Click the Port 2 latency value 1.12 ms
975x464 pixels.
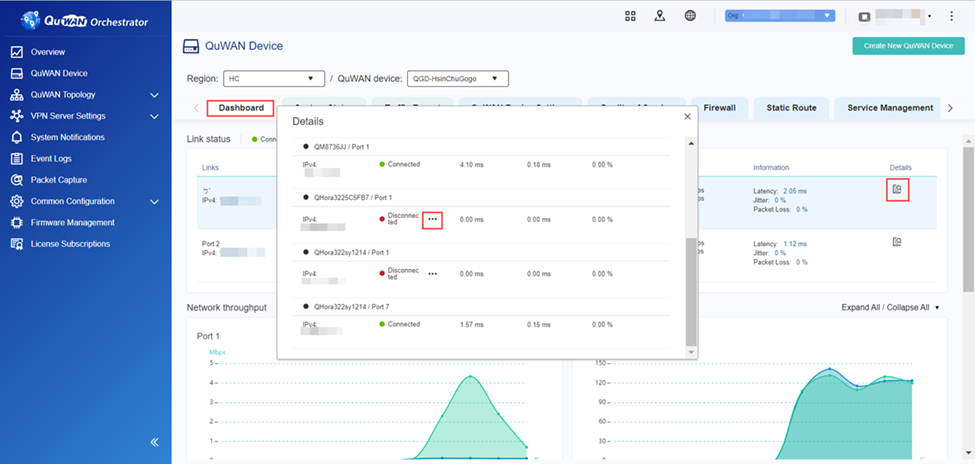click(795, 244)
